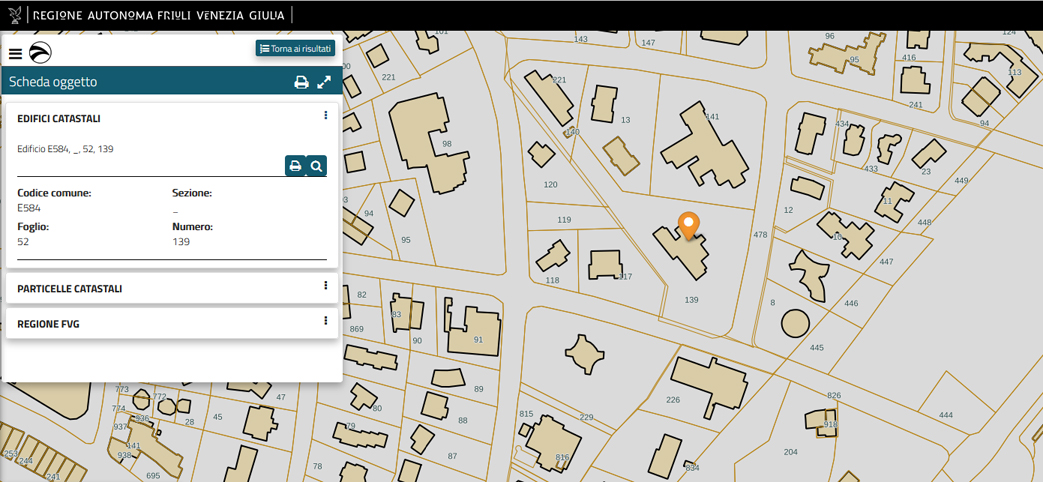Print the Scheda oggetto panel

pyautogui.click(x=301, y=83)
